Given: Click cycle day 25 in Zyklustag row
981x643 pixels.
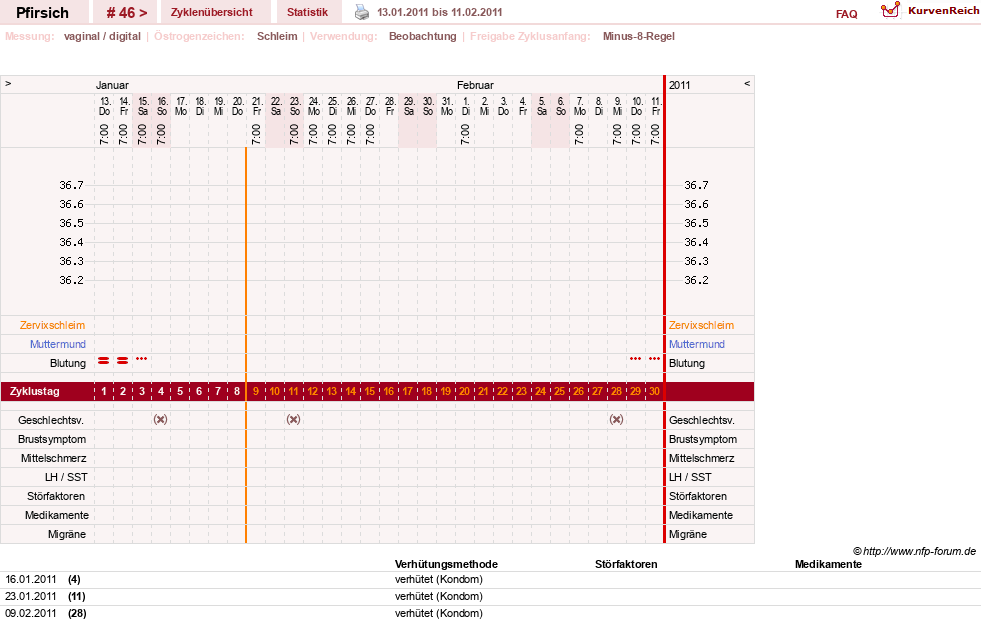Looking at the screenshot, I should tap(559, 392).
